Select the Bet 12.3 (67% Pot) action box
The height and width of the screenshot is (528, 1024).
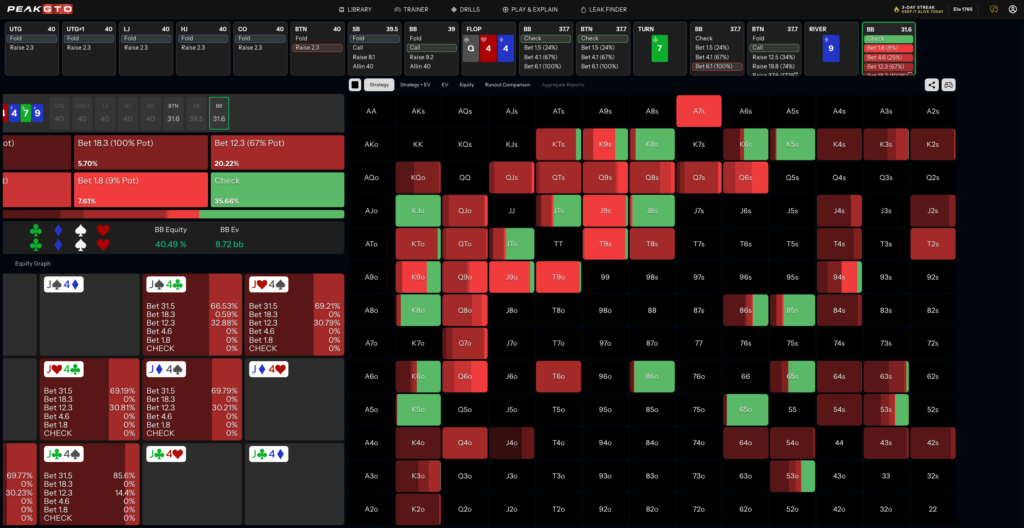coord(277,153)
